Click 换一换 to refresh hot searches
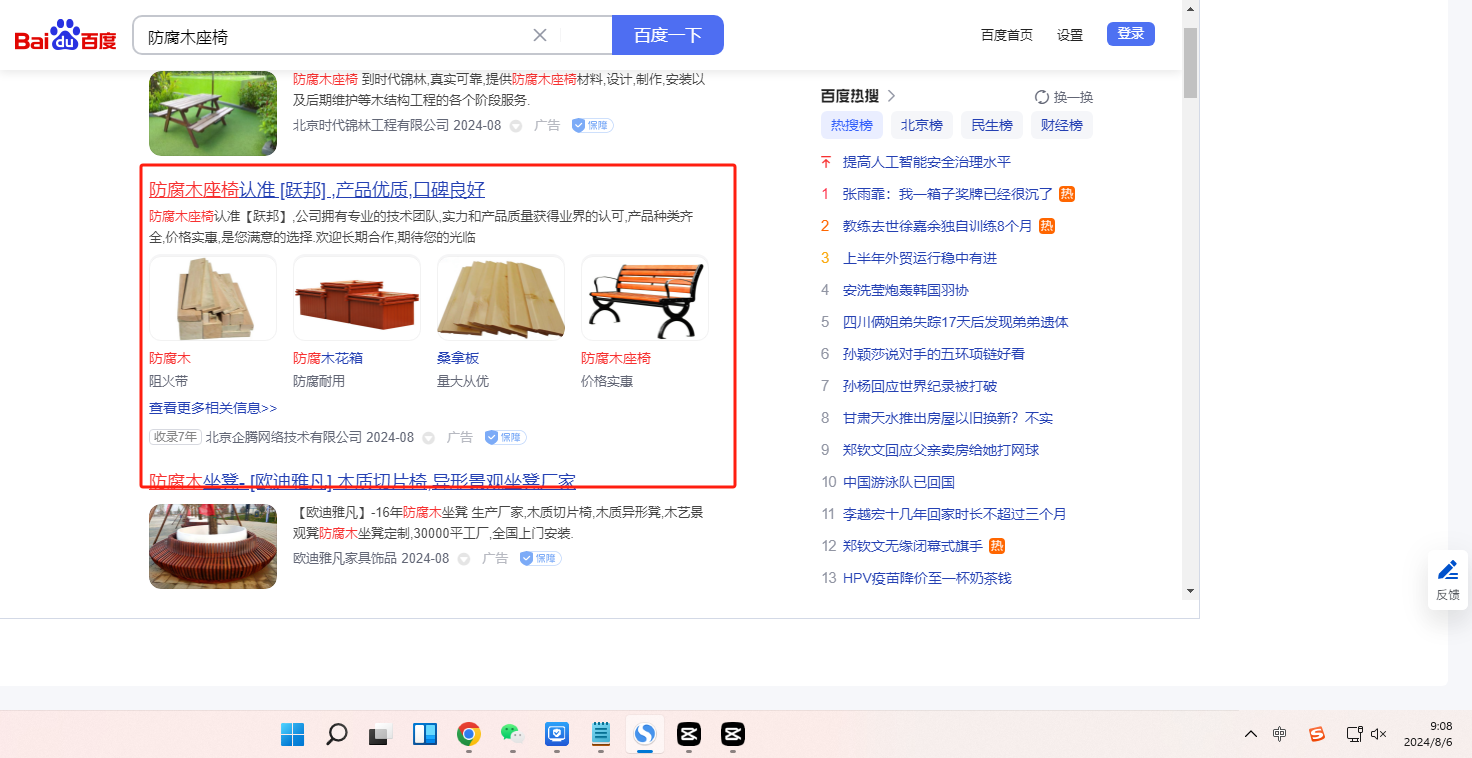 click(1073, 97)
